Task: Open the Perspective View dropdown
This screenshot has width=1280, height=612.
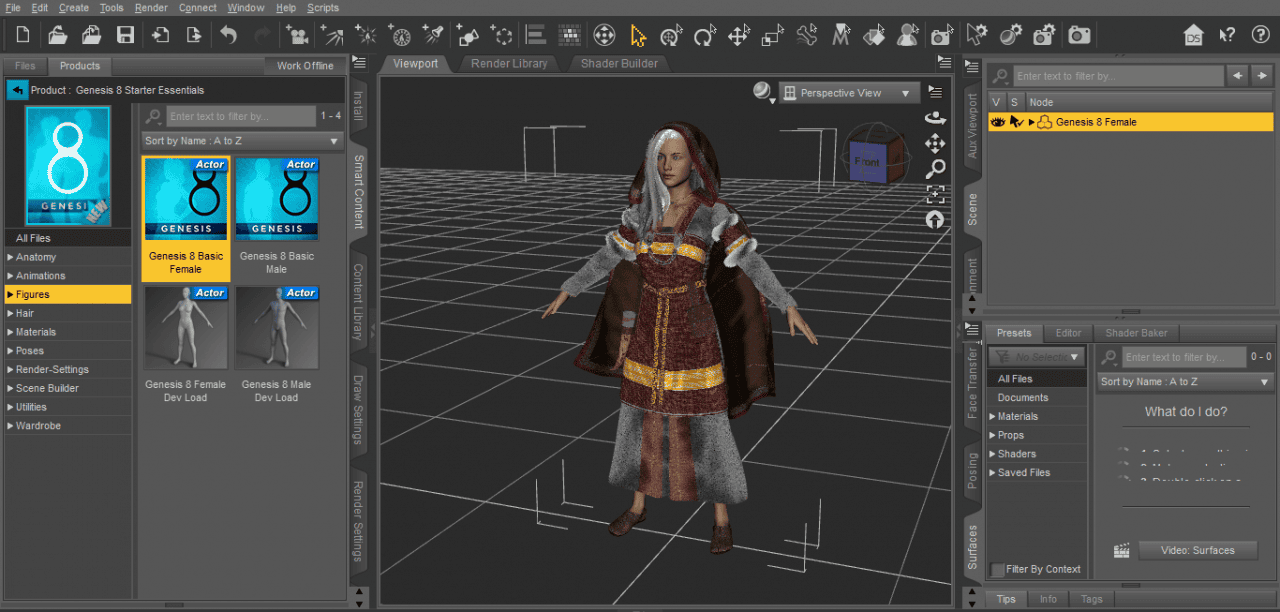Action: (848, 91)
